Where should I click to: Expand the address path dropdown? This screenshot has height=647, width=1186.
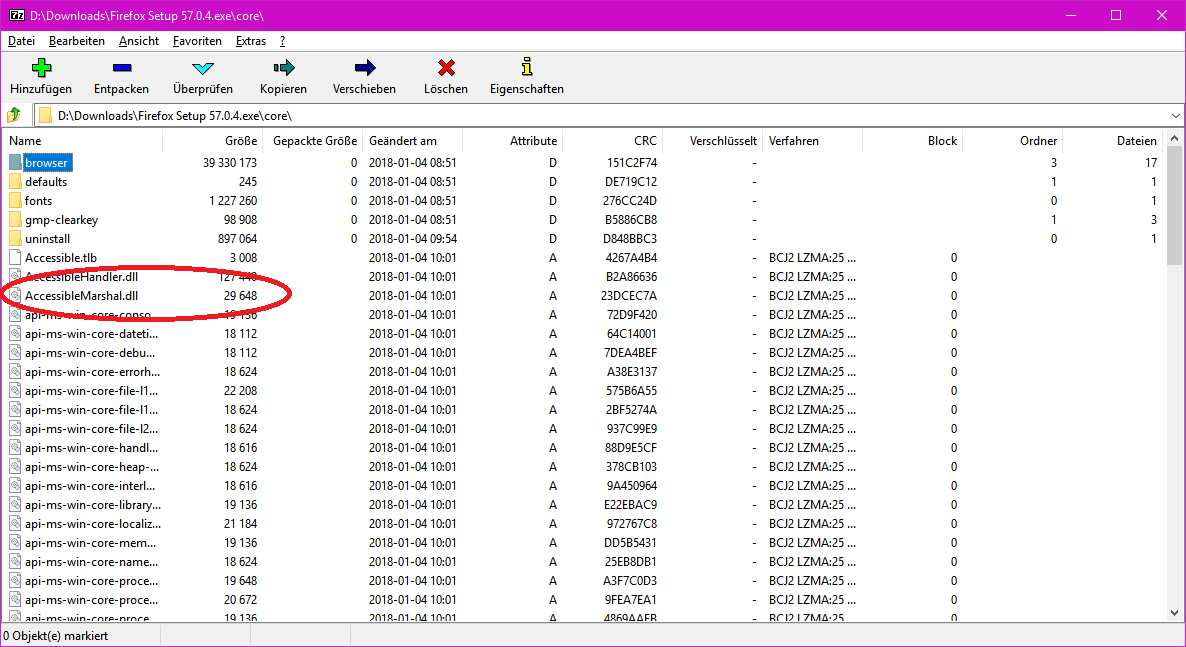point(1171,115)
